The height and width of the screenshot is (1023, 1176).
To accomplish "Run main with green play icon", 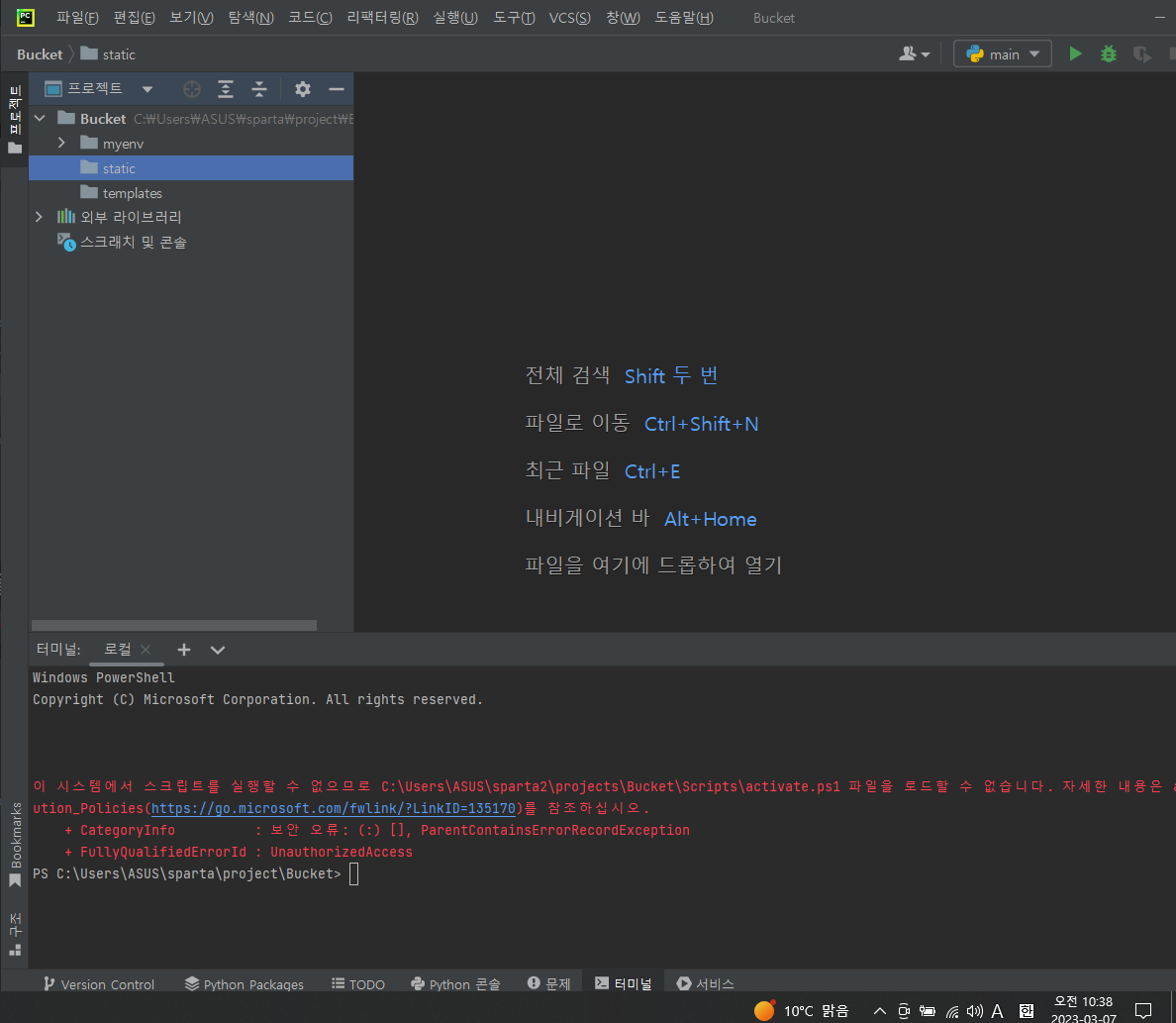I will [1075, 54].
